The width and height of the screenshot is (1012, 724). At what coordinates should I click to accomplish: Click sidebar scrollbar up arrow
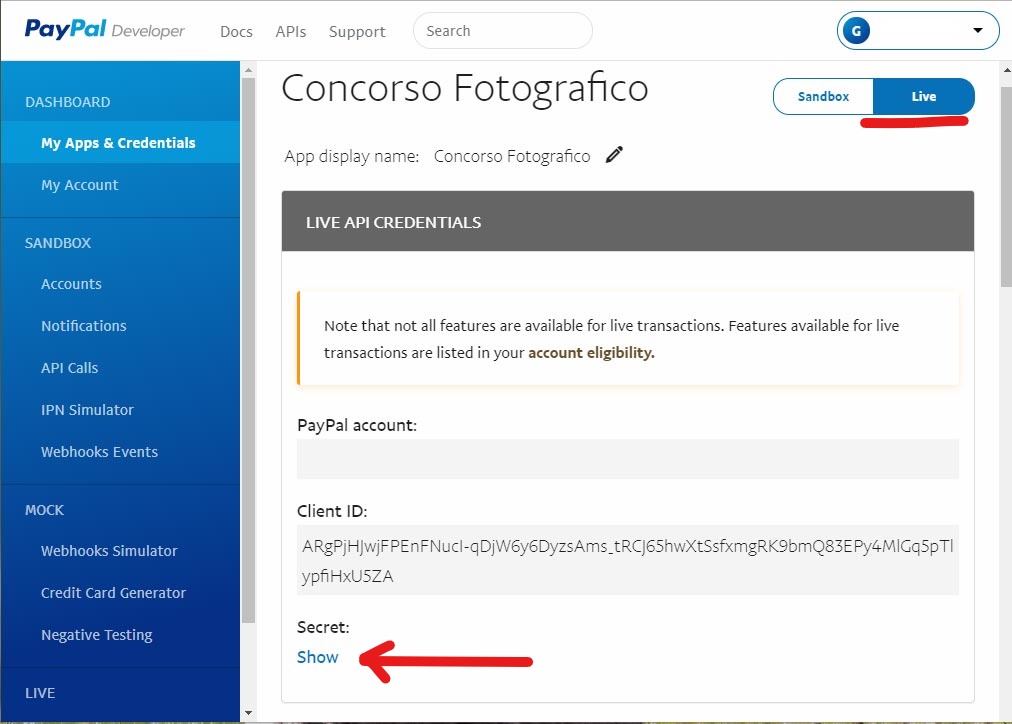pos(248,69)
